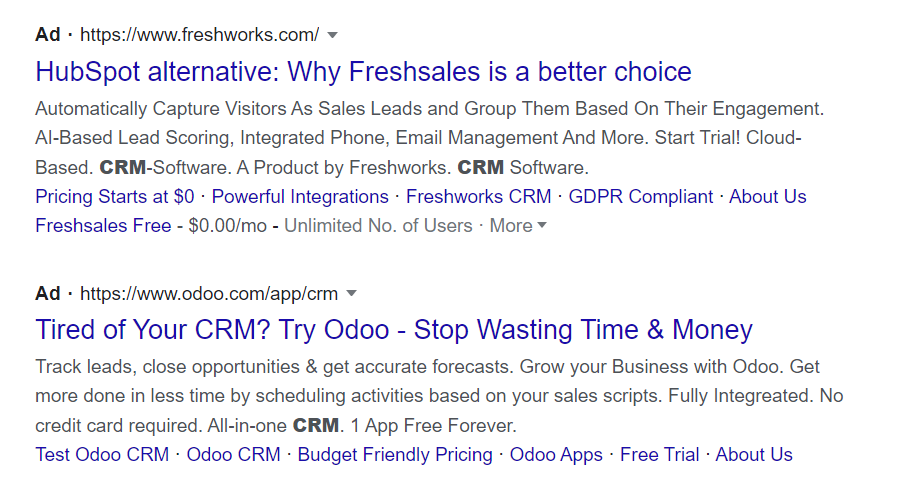
Task: Click the odoo.com/app/crm URL text
Action: coord(208,294)
